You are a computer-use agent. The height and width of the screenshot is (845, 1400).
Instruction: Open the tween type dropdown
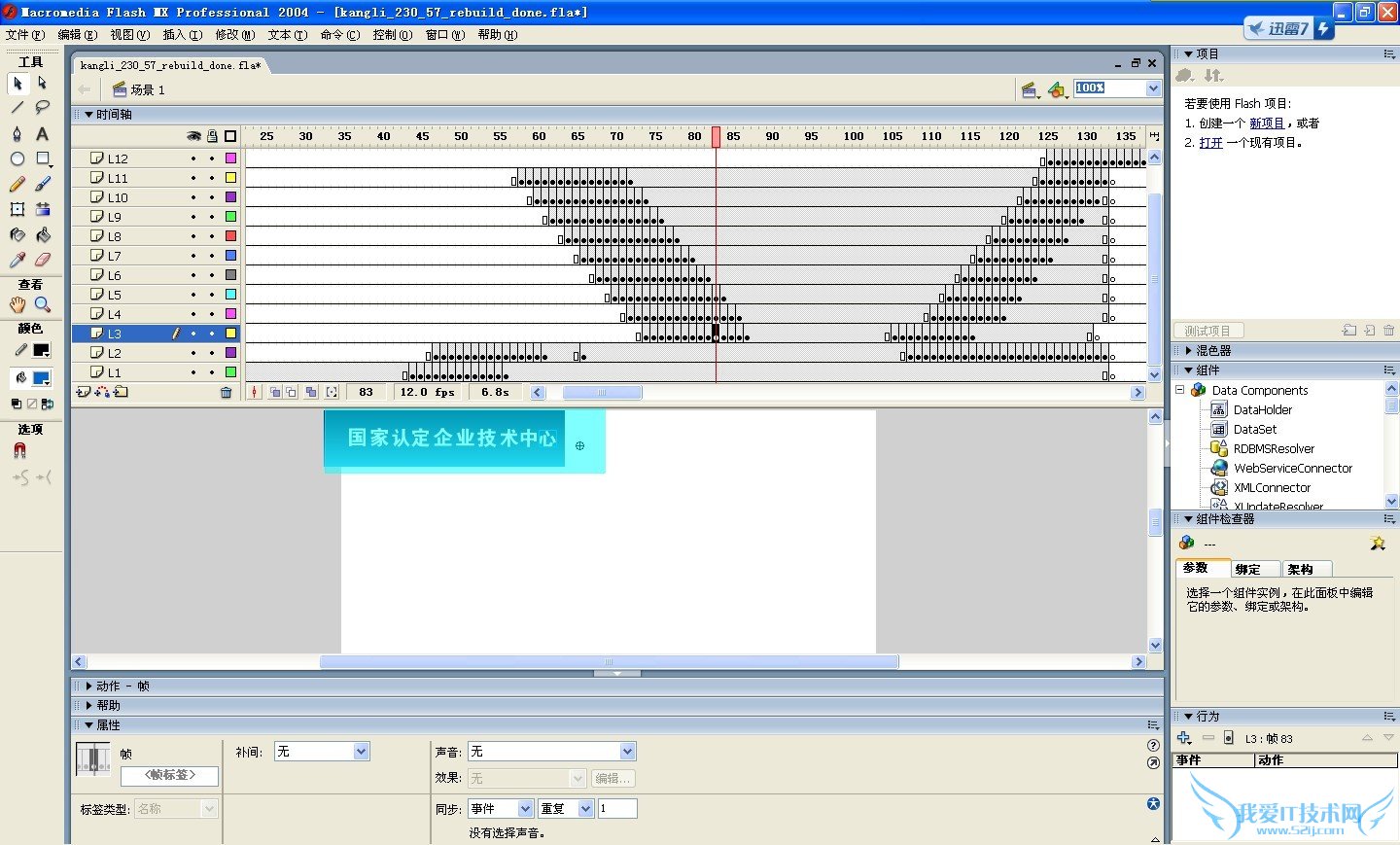pos(361,752)
